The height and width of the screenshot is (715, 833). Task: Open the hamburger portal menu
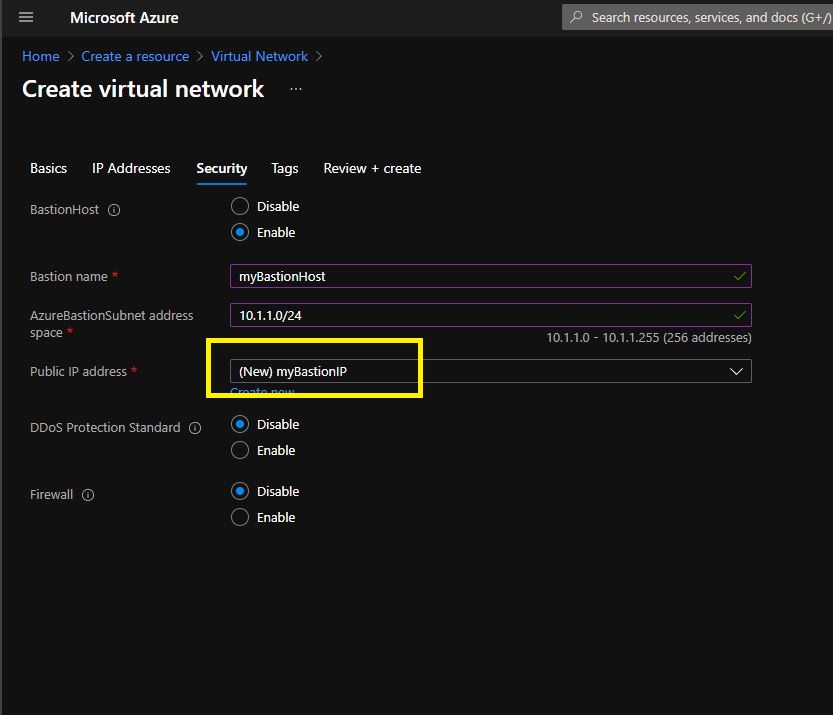[26, 18]
